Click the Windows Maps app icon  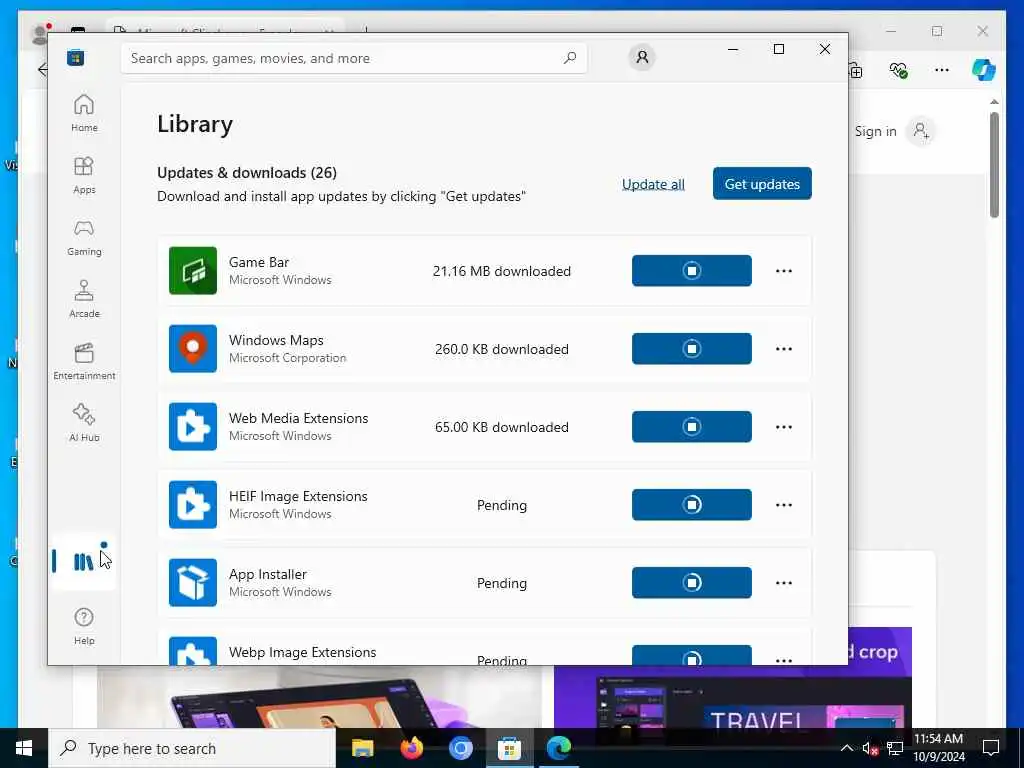click(x=193, y=349)
